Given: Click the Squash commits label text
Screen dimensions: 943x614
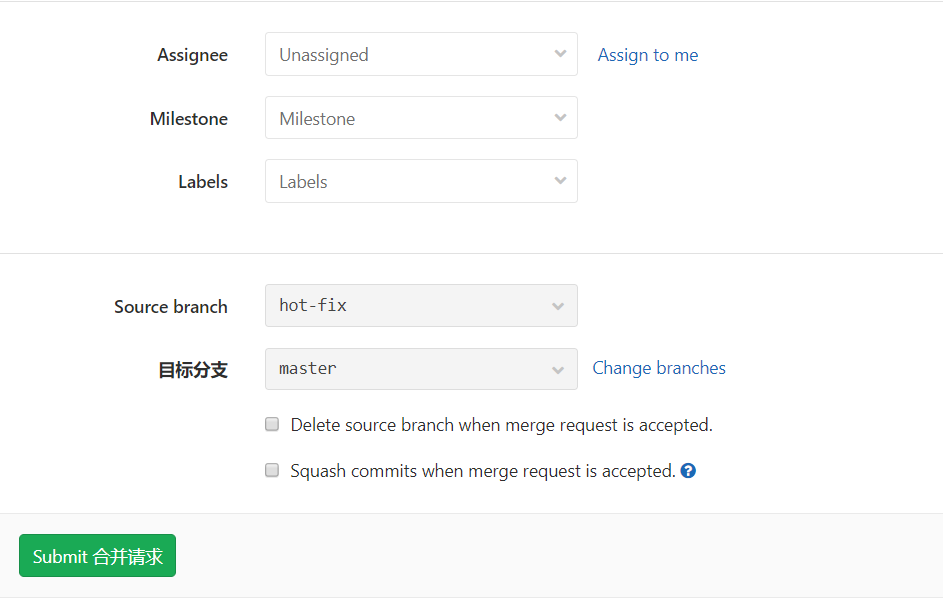Looking at the screenshot, I should pos(483,471).
